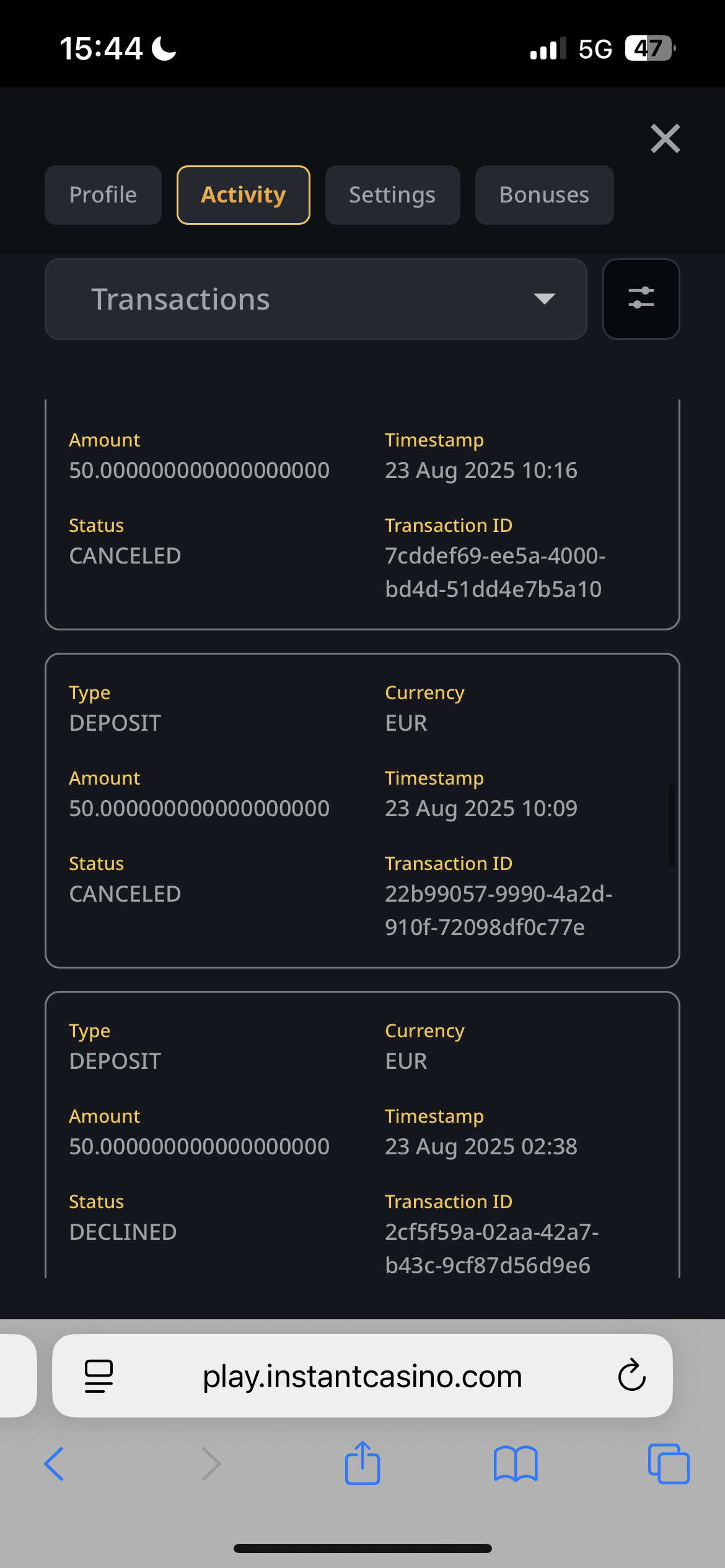Image resolution: width=725 pixels, height=1568 pixels.
Task: Tap the Safari back arrow
Action: (x=54, y=1464)
